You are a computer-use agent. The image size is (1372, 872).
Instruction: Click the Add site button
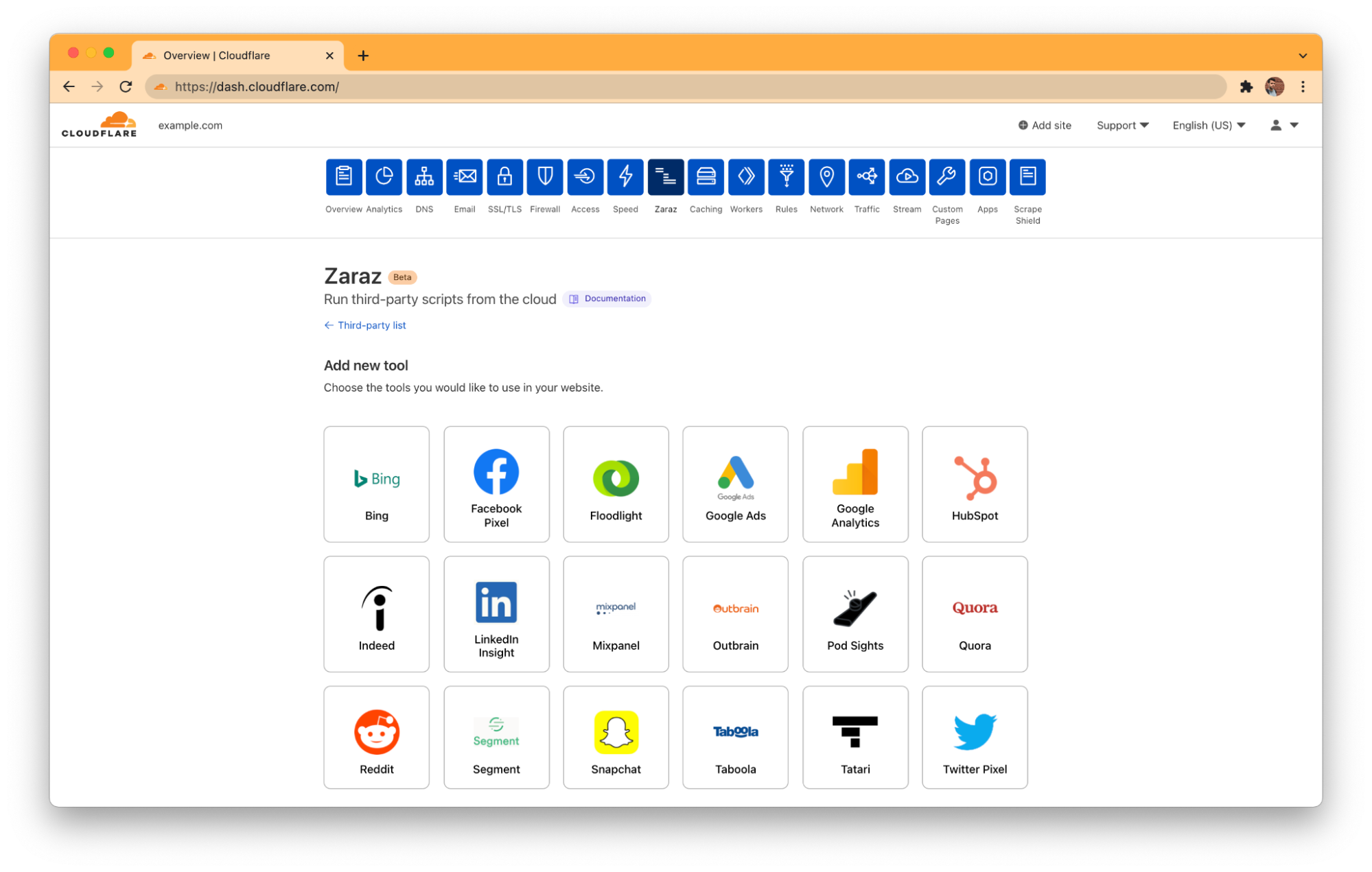(1046, 124)
